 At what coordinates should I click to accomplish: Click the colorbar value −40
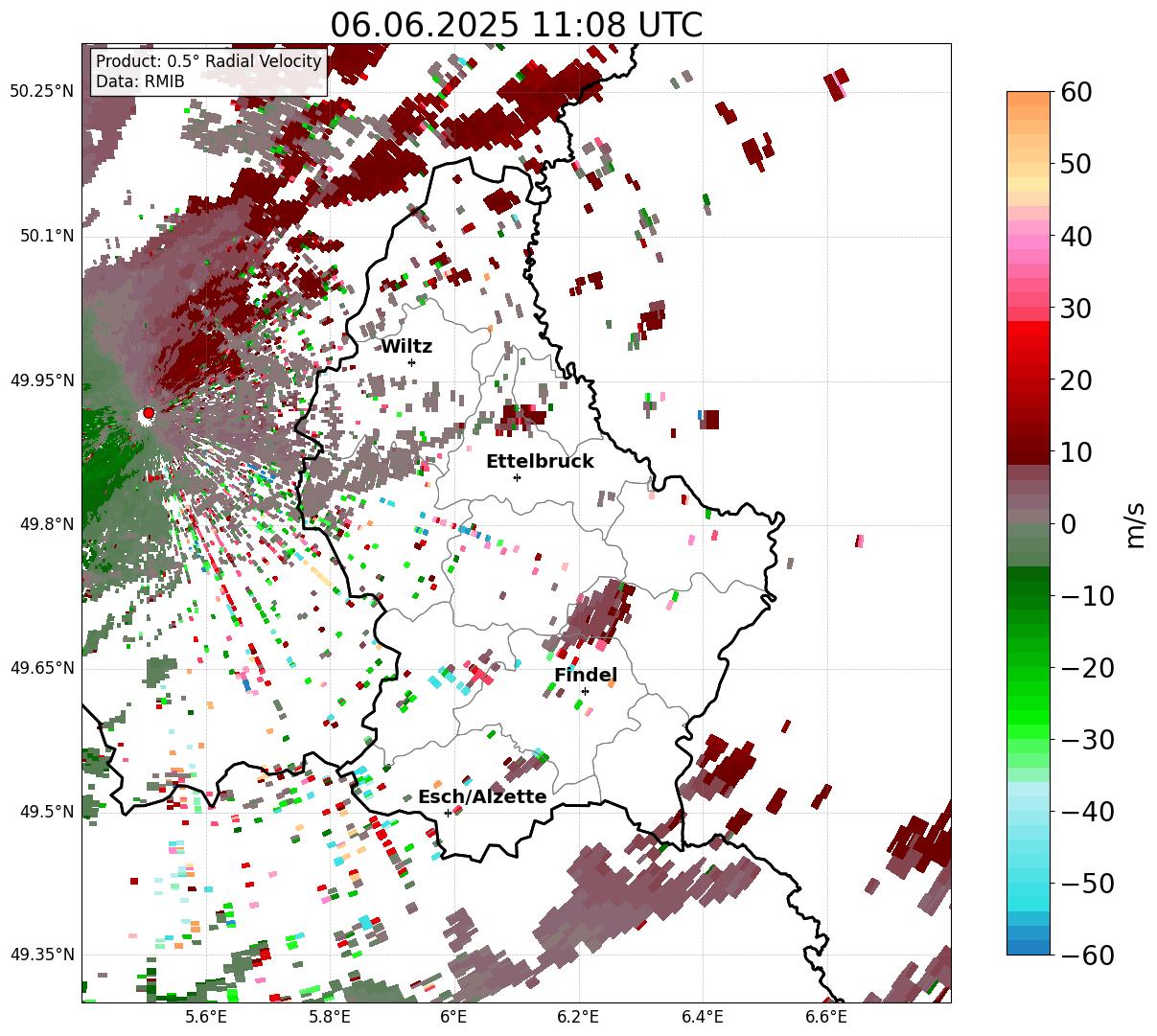point(1087,811)
